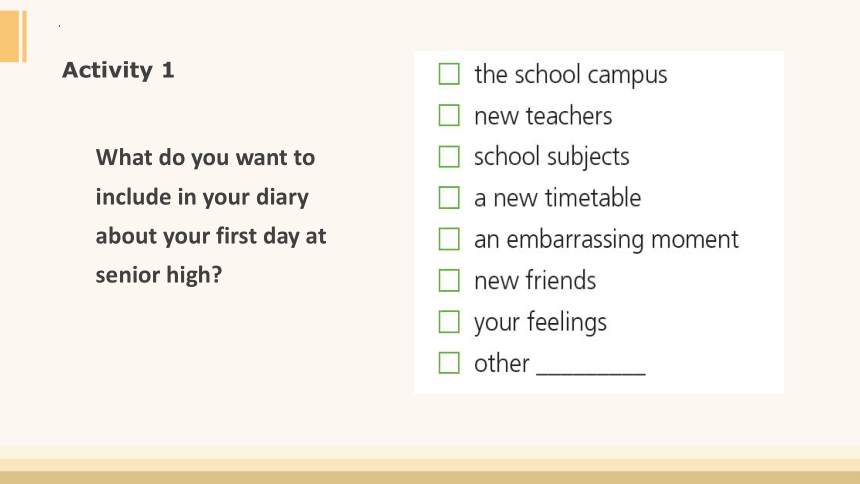Select the 'school subjects' checkbox
The height and width of the screenshot is (484, 860).
coord(449,156)
